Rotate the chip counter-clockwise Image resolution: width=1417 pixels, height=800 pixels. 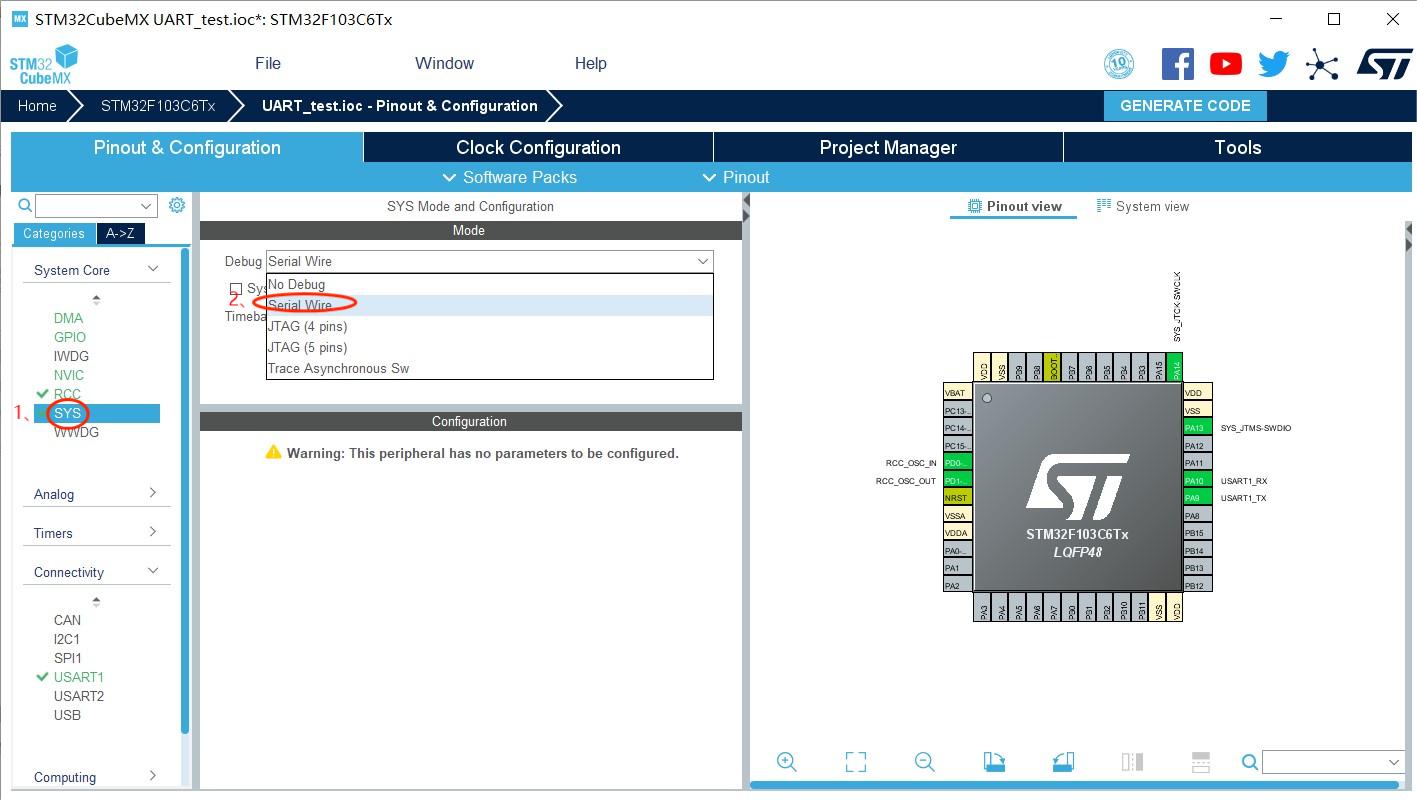click(1063, 762)
